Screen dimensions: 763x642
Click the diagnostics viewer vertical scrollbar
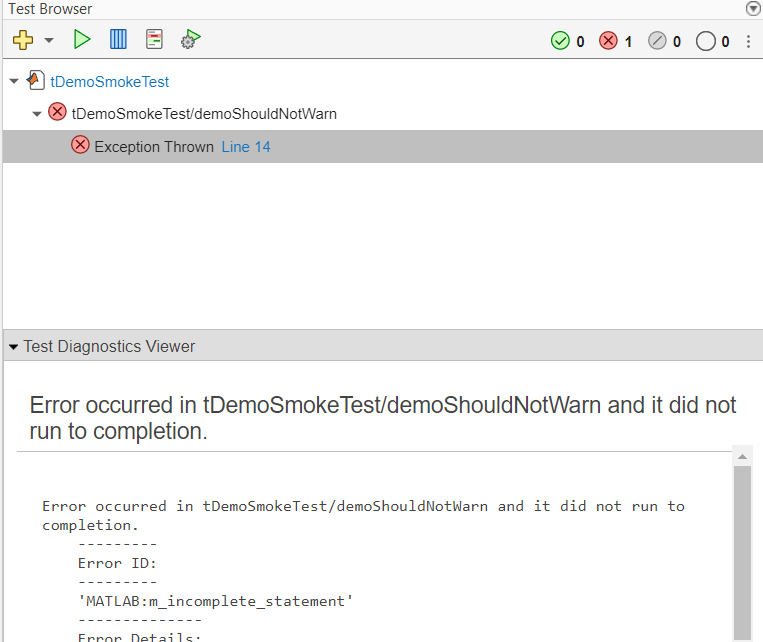click(x=742, y=550)
